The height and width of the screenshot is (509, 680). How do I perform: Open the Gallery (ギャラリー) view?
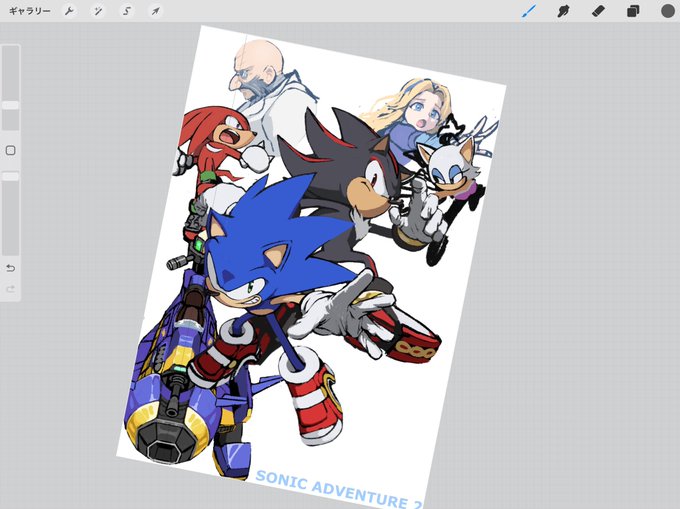(29, 11)
